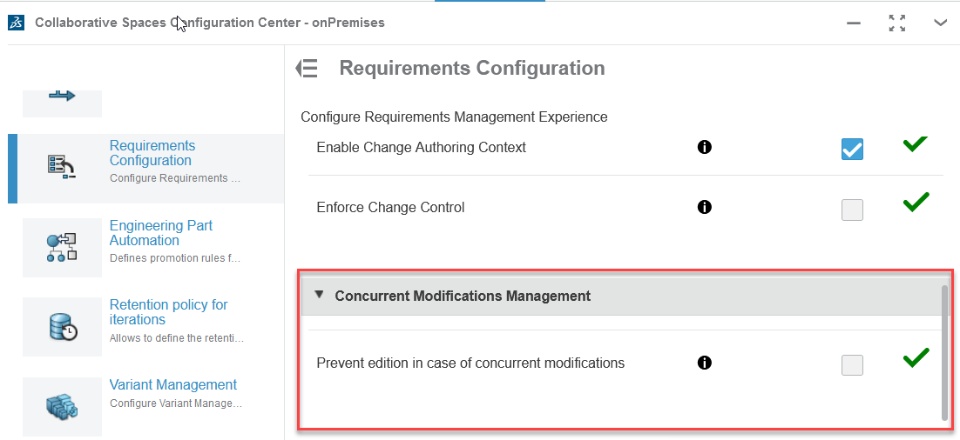Select Requirements Configuration sidebar entry
This screenshot has width=960, height=440.
150,153
